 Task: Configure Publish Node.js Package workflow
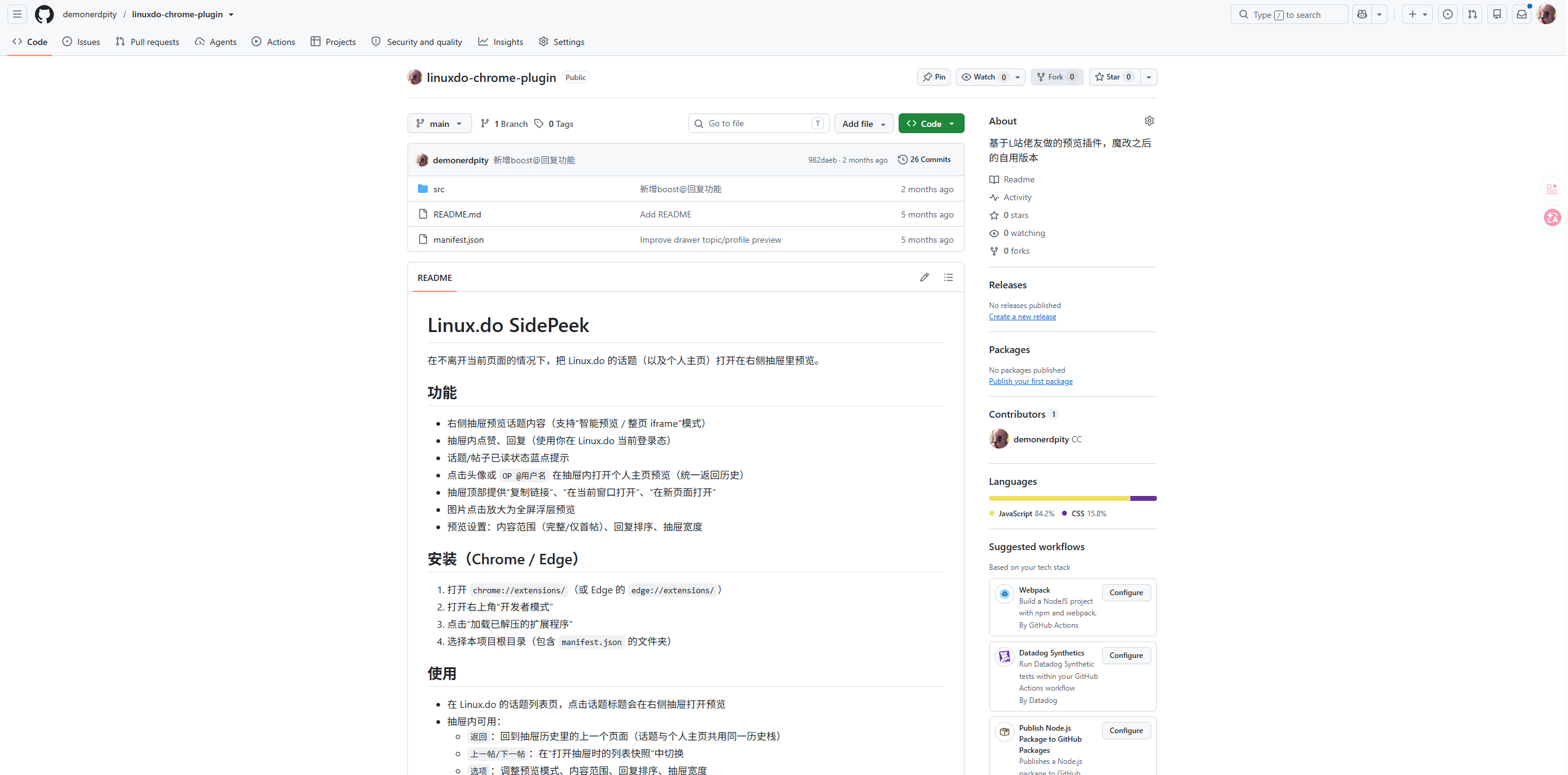[1126, 731]
